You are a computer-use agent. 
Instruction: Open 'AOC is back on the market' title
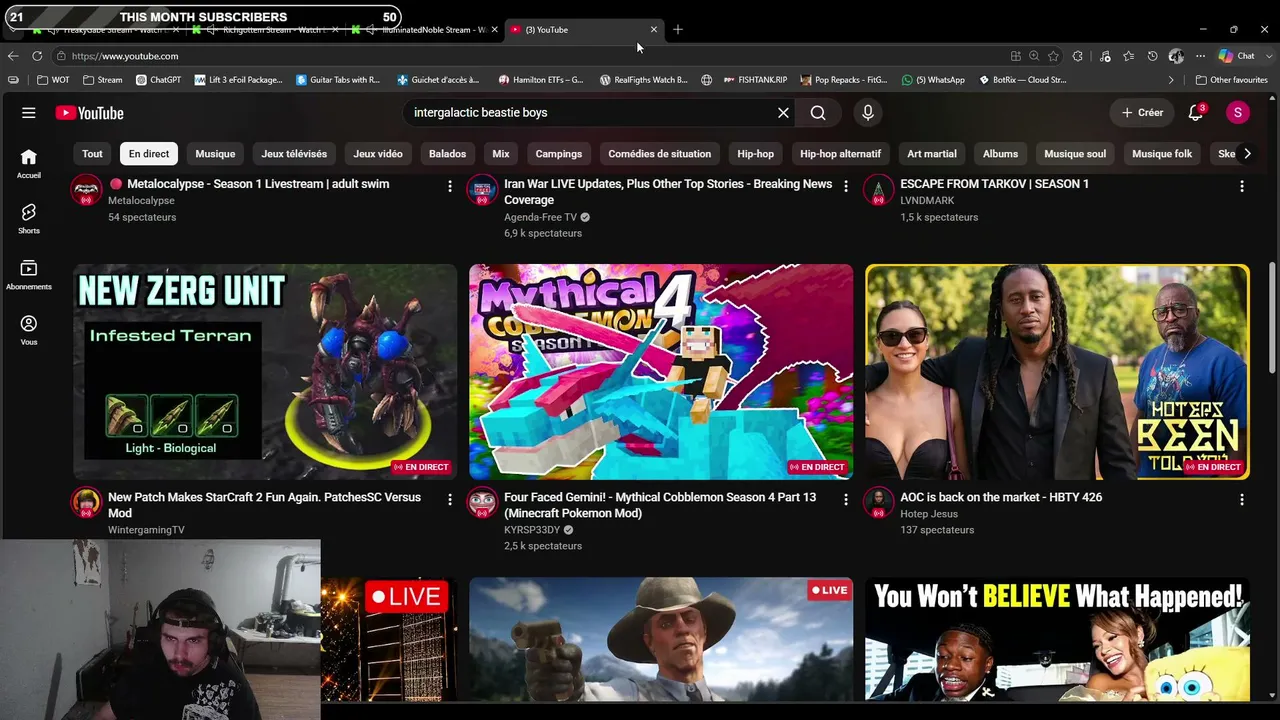click(x=1001, y=497)
